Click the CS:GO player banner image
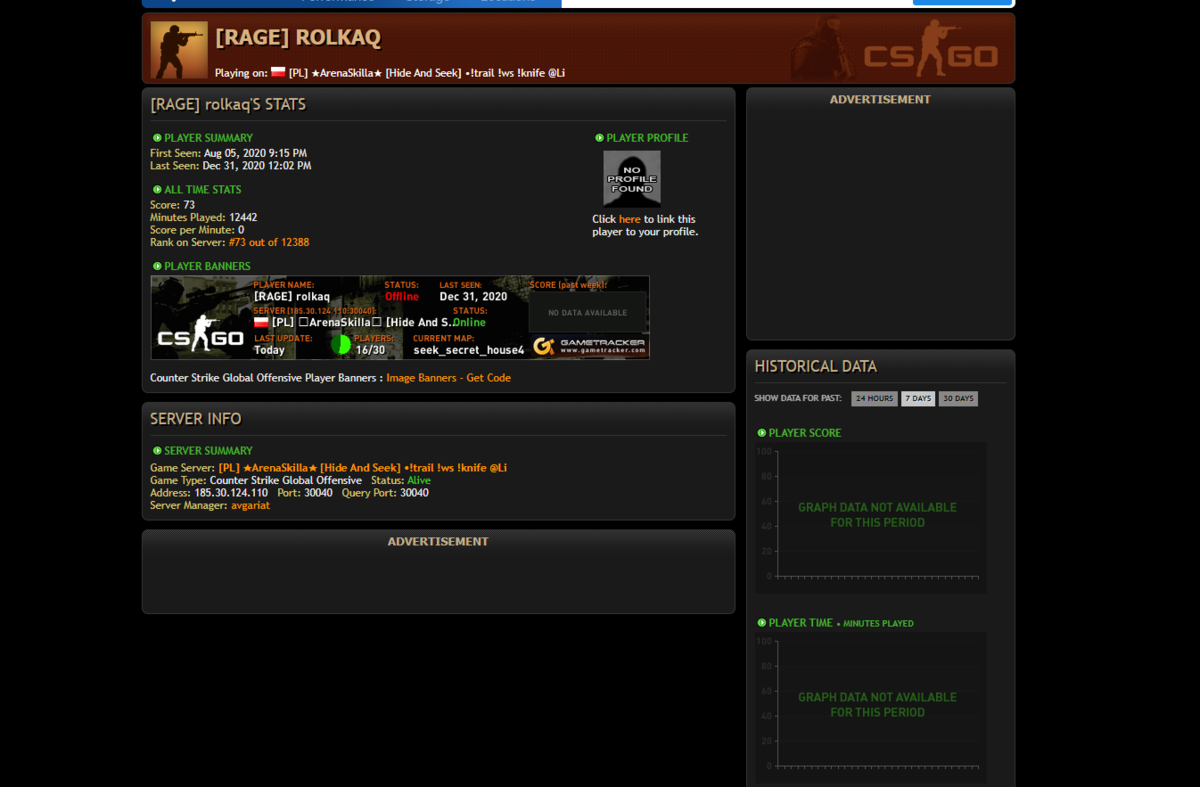Image resolution: width=1200 pixels, height=787 pixels. 400,318
